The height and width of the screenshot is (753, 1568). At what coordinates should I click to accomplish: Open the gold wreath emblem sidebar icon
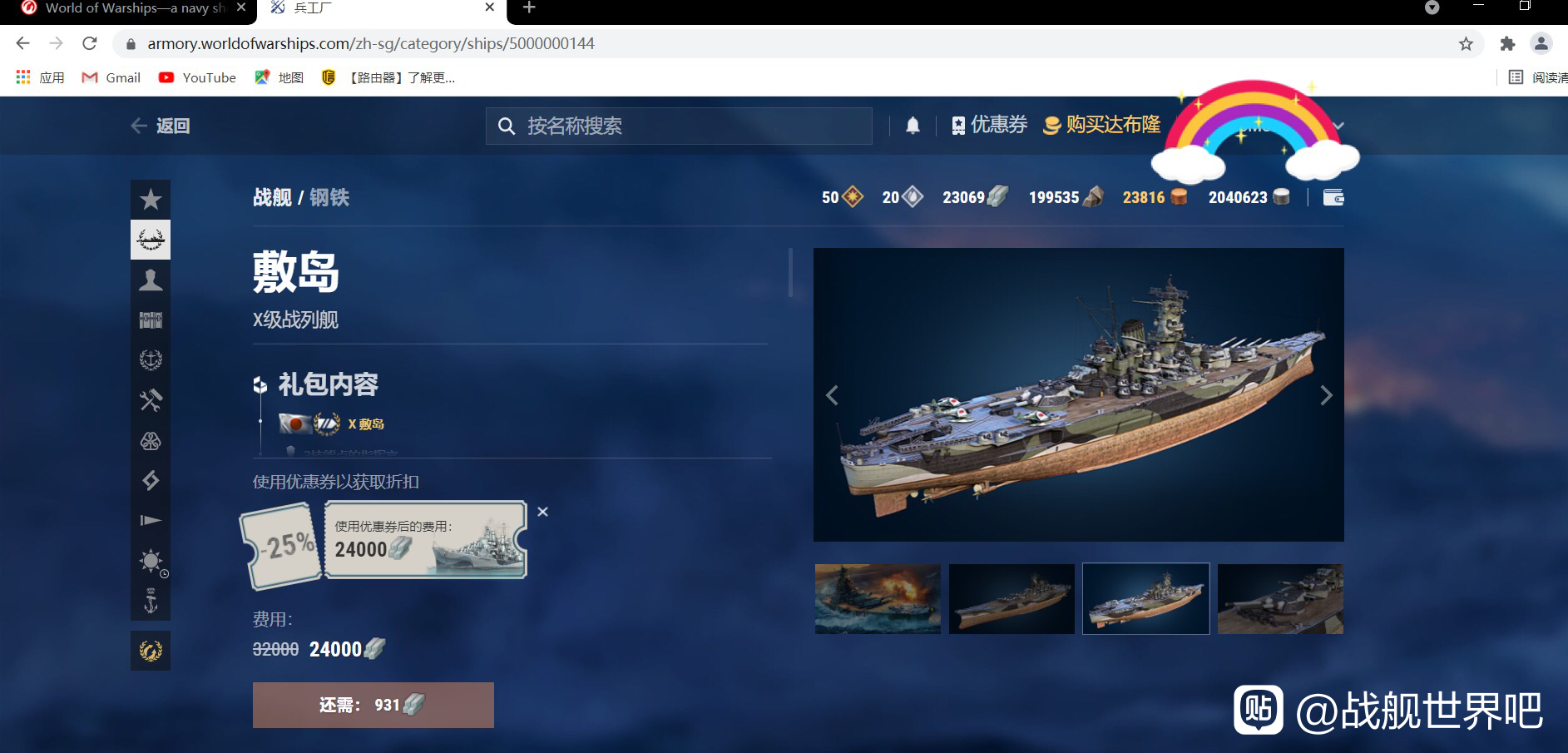click(151, 651)
